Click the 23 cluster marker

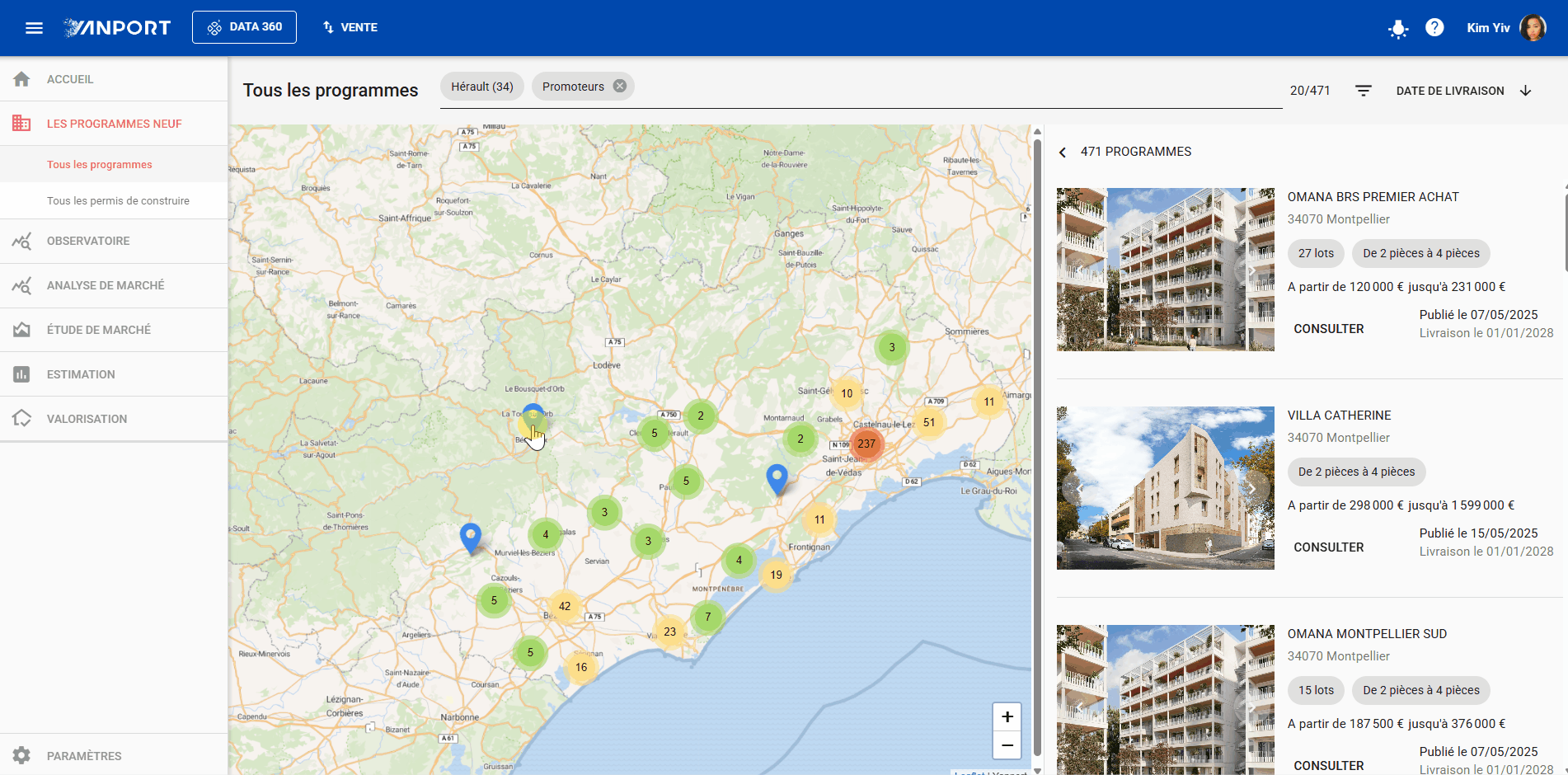[x=670, y=632]
